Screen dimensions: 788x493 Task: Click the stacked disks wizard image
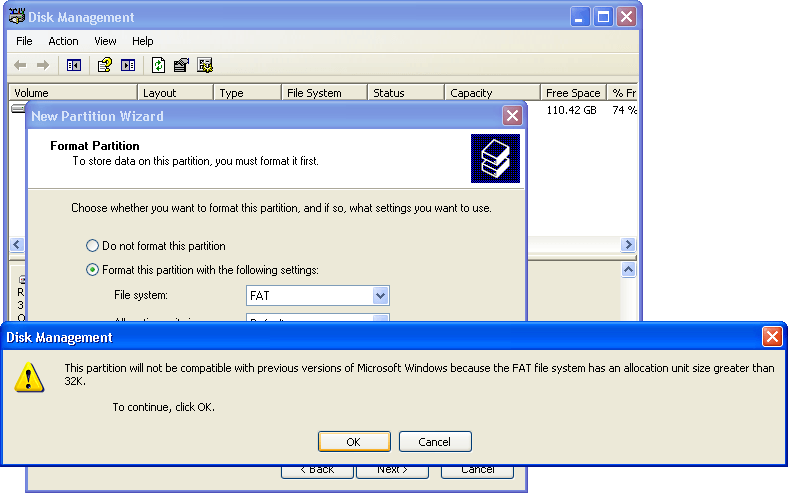tap(495, 158)
